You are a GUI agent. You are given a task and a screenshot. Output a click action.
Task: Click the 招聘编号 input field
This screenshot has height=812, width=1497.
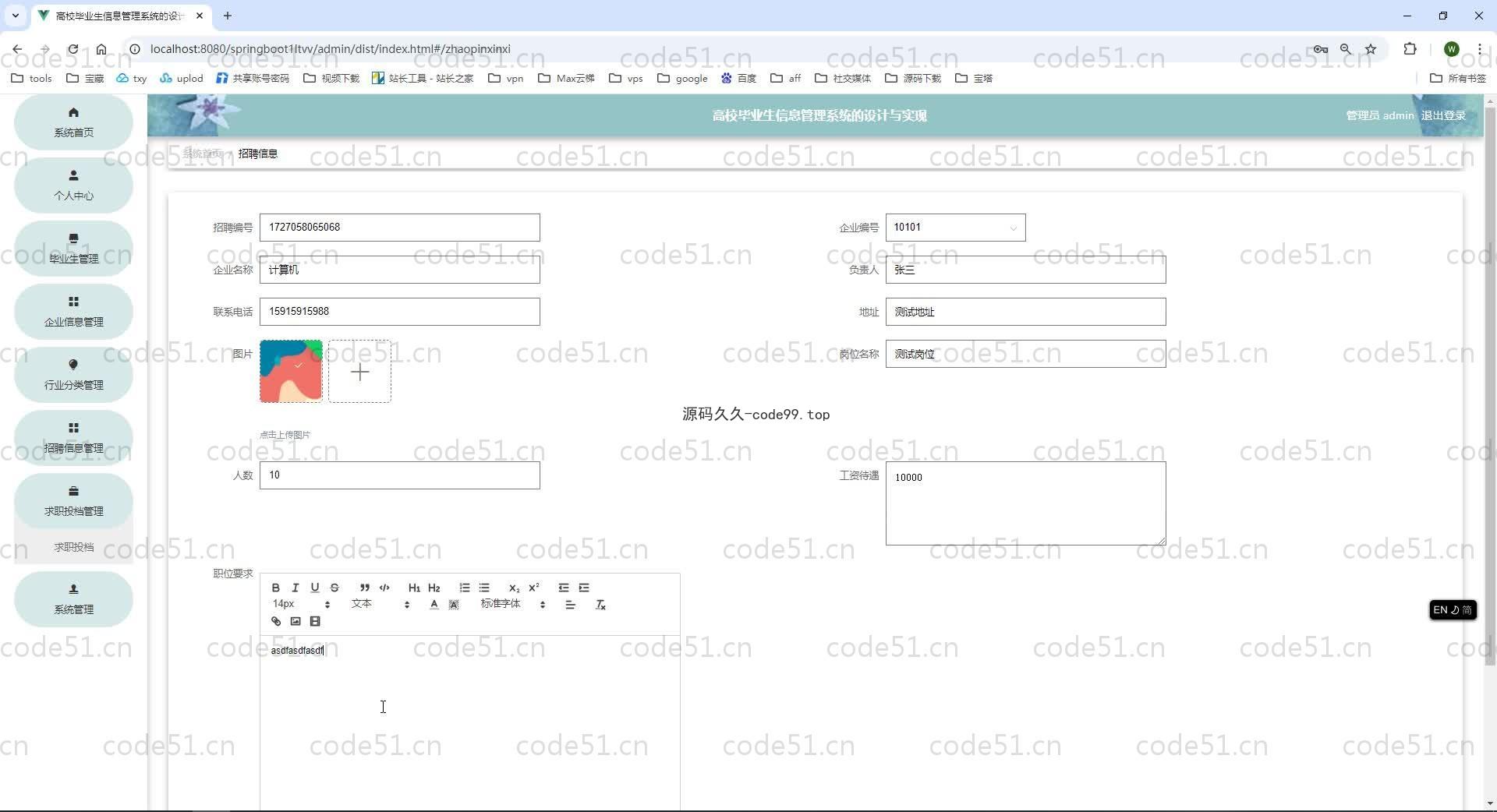(399, 228)
